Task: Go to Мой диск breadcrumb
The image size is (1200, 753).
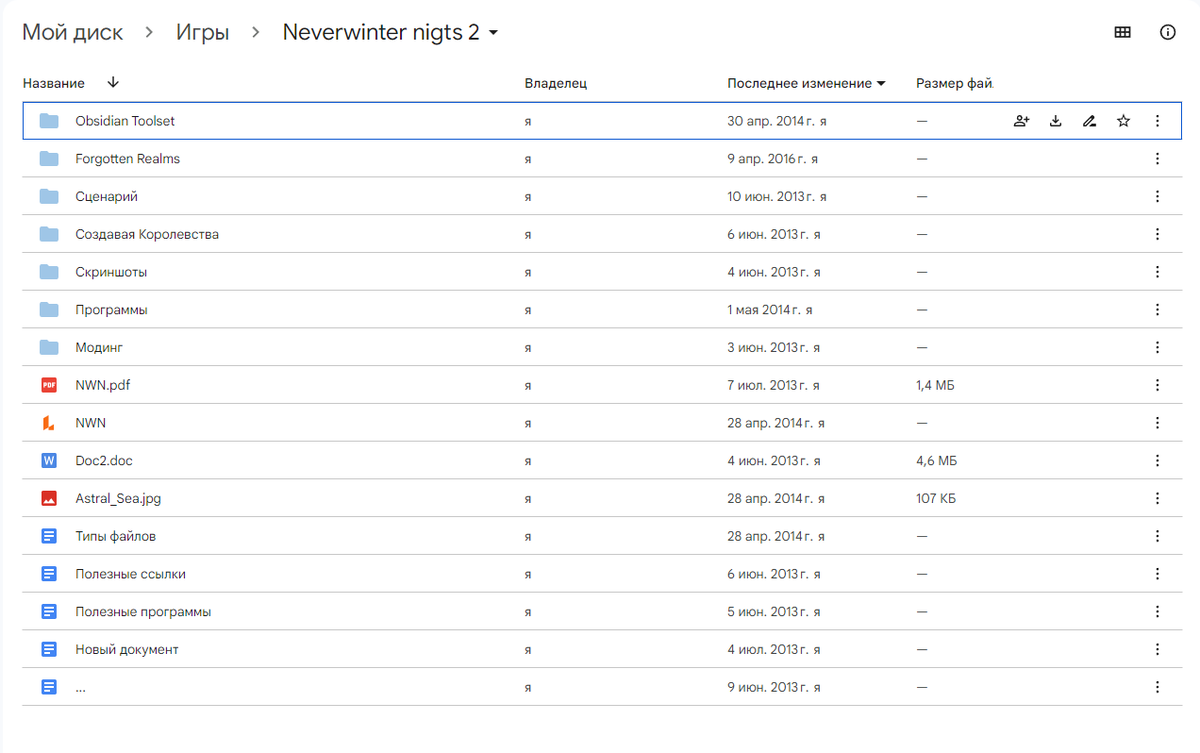Action: (x=73, y=32)
